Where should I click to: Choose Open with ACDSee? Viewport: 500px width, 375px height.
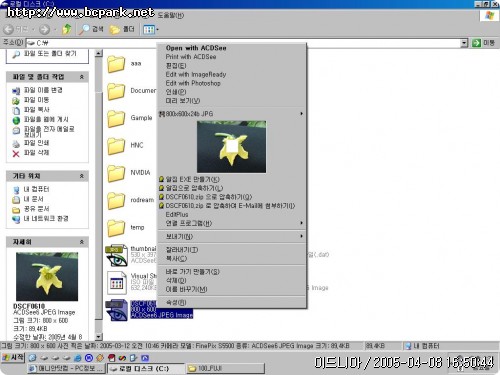coord(232,48)
